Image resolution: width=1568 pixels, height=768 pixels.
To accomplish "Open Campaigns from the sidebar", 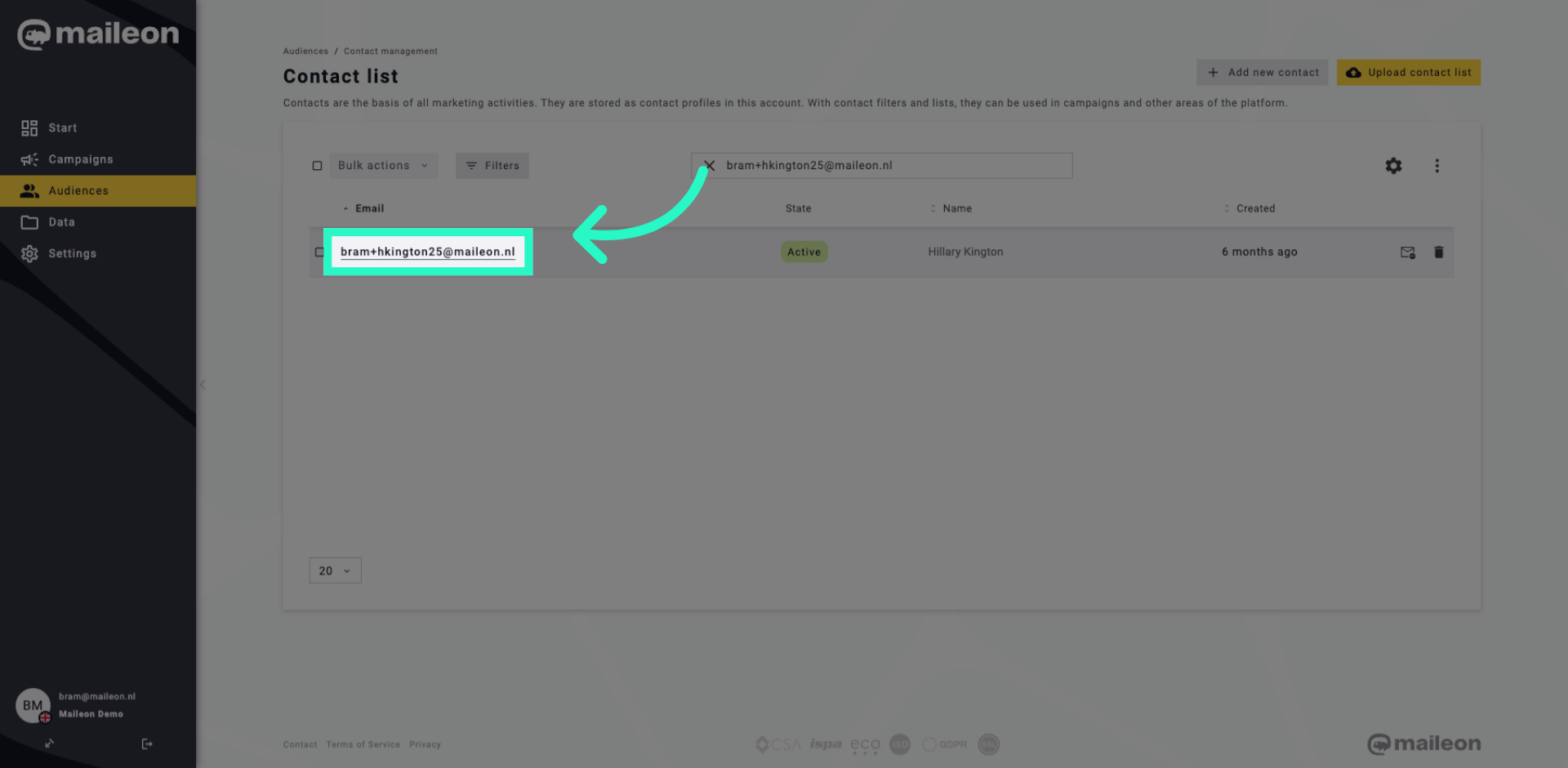I will (x=29, y=159).
